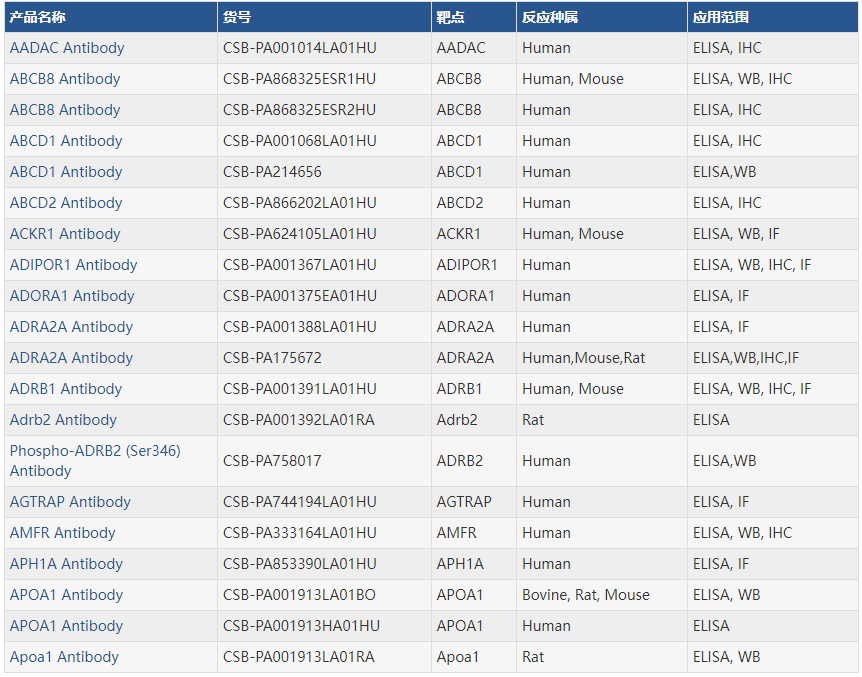Select the APH1A Antibody link
The image size is (862, 677).
pyautogui.click(x=66, y=564)
